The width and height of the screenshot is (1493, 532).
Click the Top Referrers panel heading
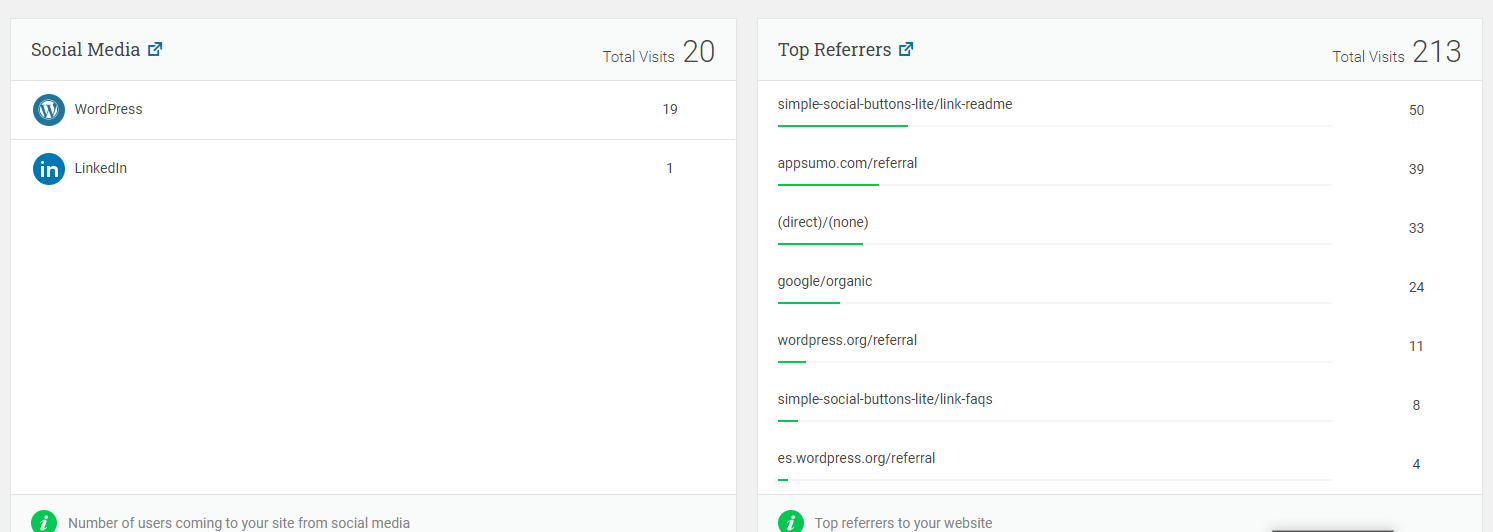tap(834, 50)
